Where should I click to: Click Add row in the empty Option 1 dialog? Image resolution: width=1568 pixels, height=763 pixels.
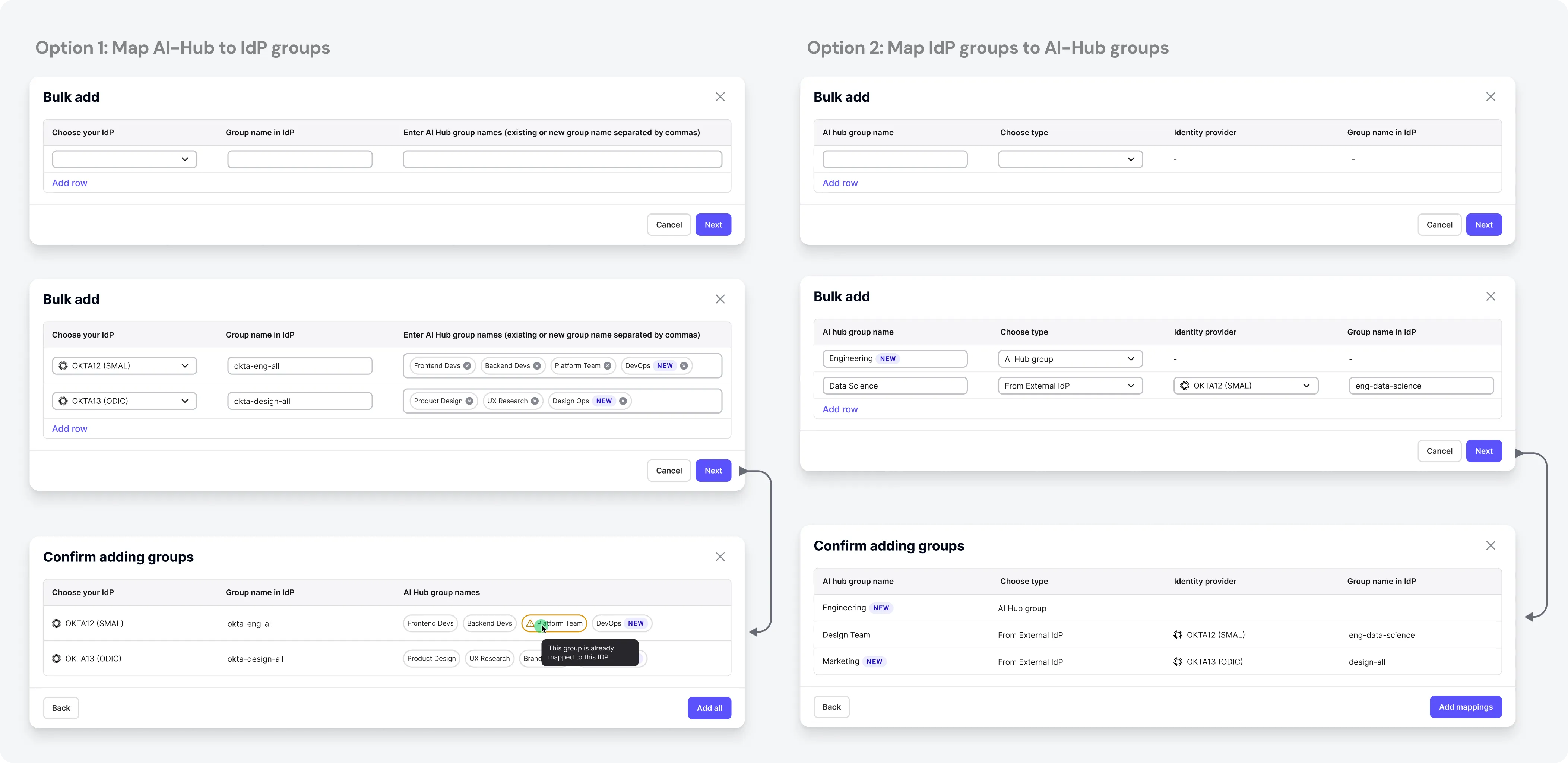69,183
